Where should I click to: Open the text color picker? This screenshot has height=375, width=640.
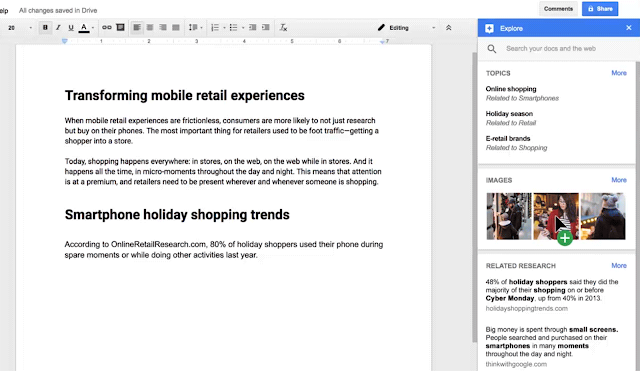pos(84,28)
